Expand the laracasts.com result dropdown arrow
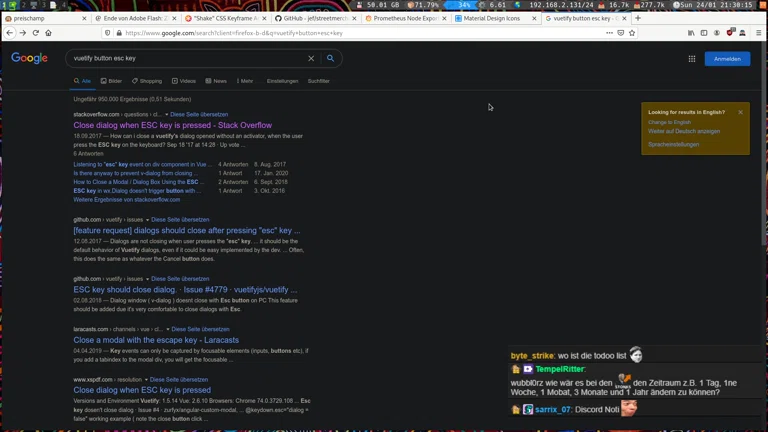The width and height of the screenshot is (768, 432). click(167, 329)
